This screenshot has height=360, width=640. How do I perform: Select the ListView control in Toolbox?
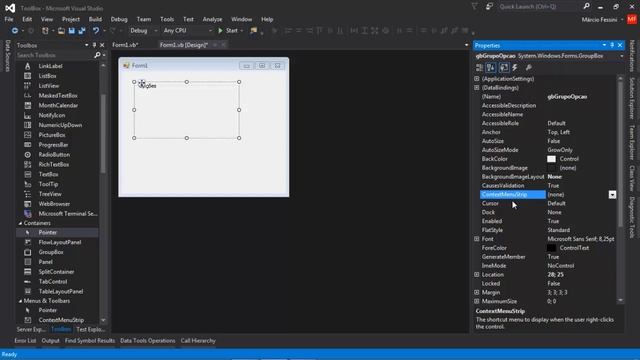(49, 86)
